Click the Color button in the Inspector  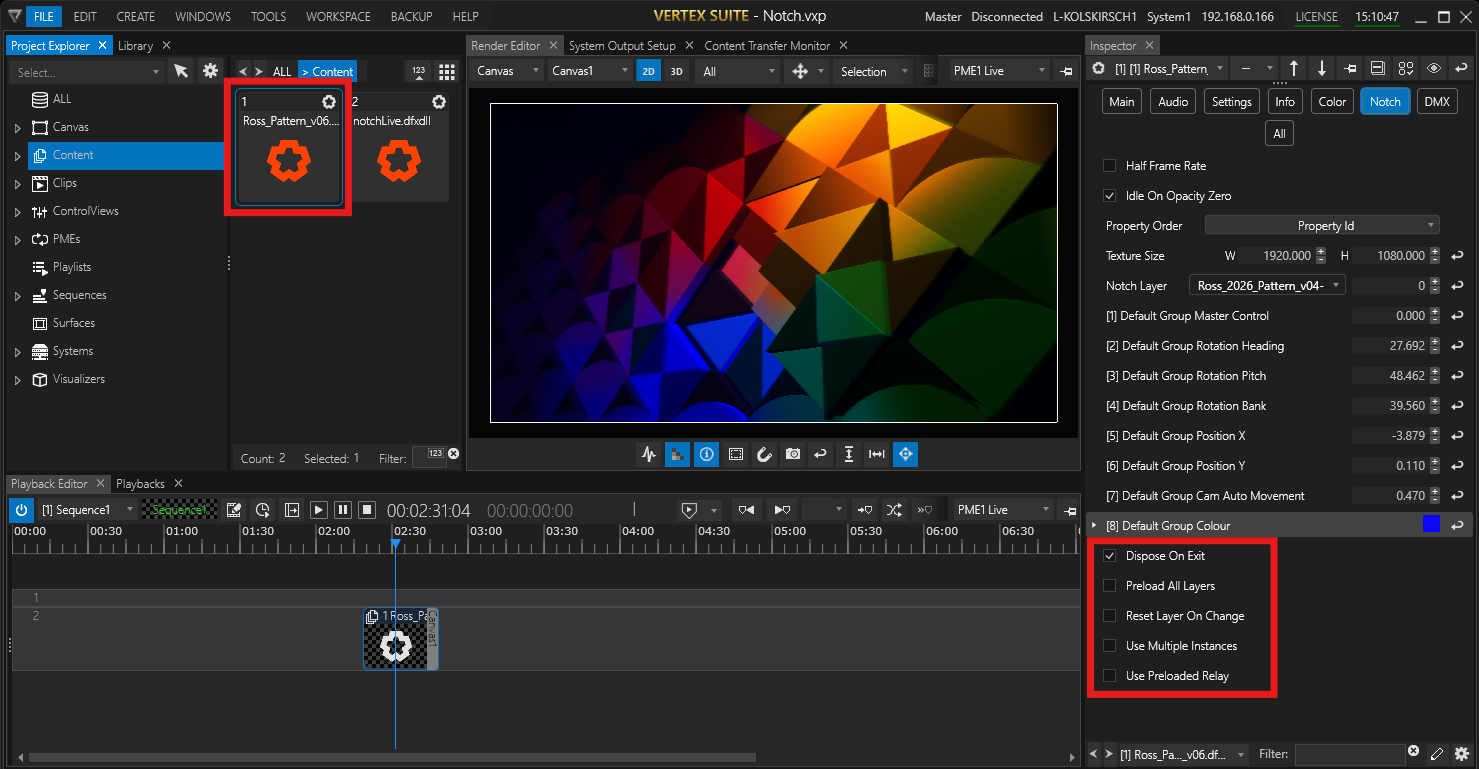[x=1332, y=101]
